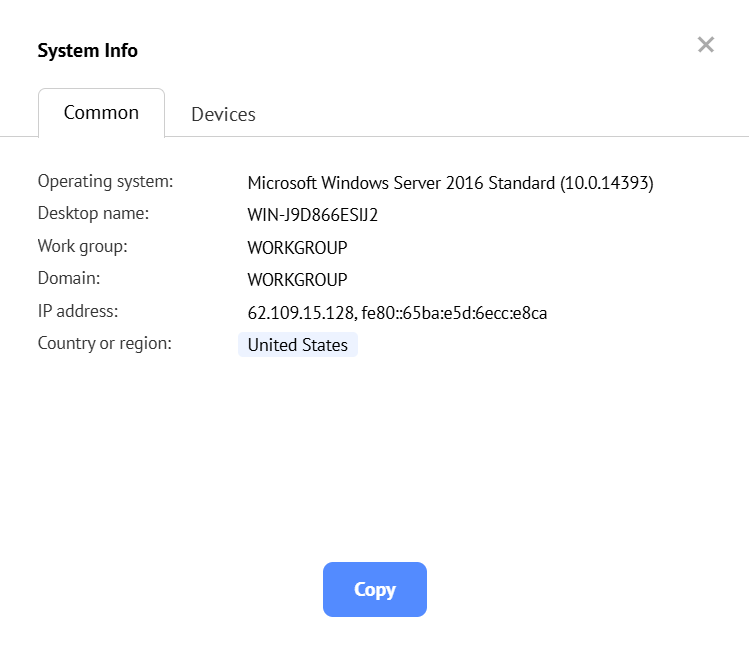Click the OS build number (10.0.14393)
Screen dimensions: 749x649
pyautogui.click(x=607, y=183)
